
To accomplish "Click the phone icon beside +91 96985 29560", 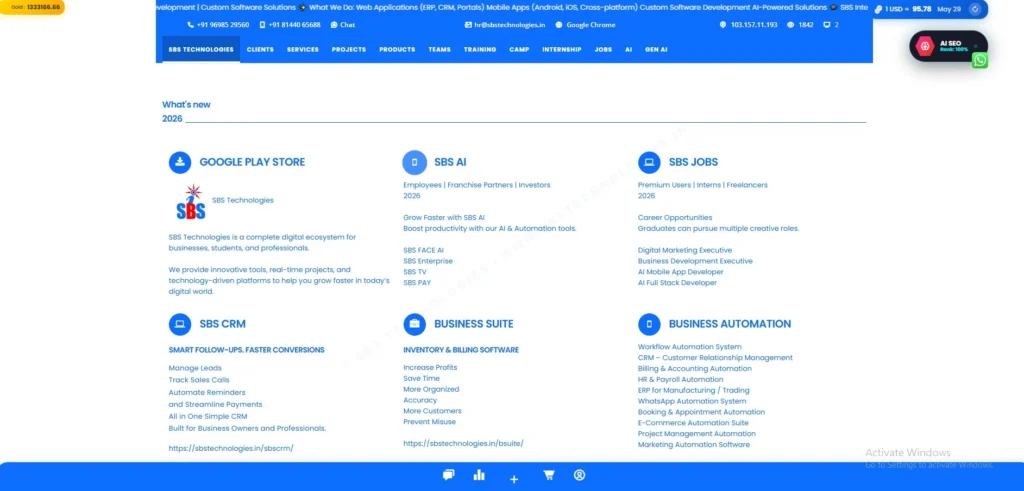I will click(191, 25).
